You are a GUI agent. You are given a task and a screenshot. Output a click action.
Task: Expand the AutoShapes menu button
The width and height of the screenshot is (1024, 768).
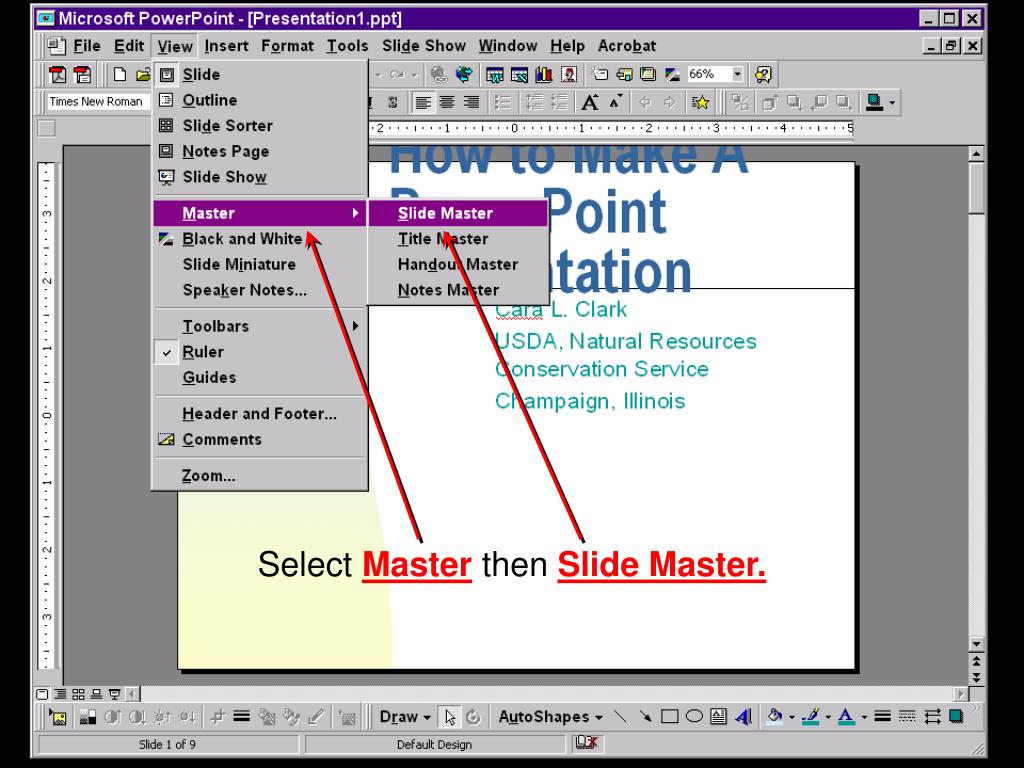coord(550,717)
